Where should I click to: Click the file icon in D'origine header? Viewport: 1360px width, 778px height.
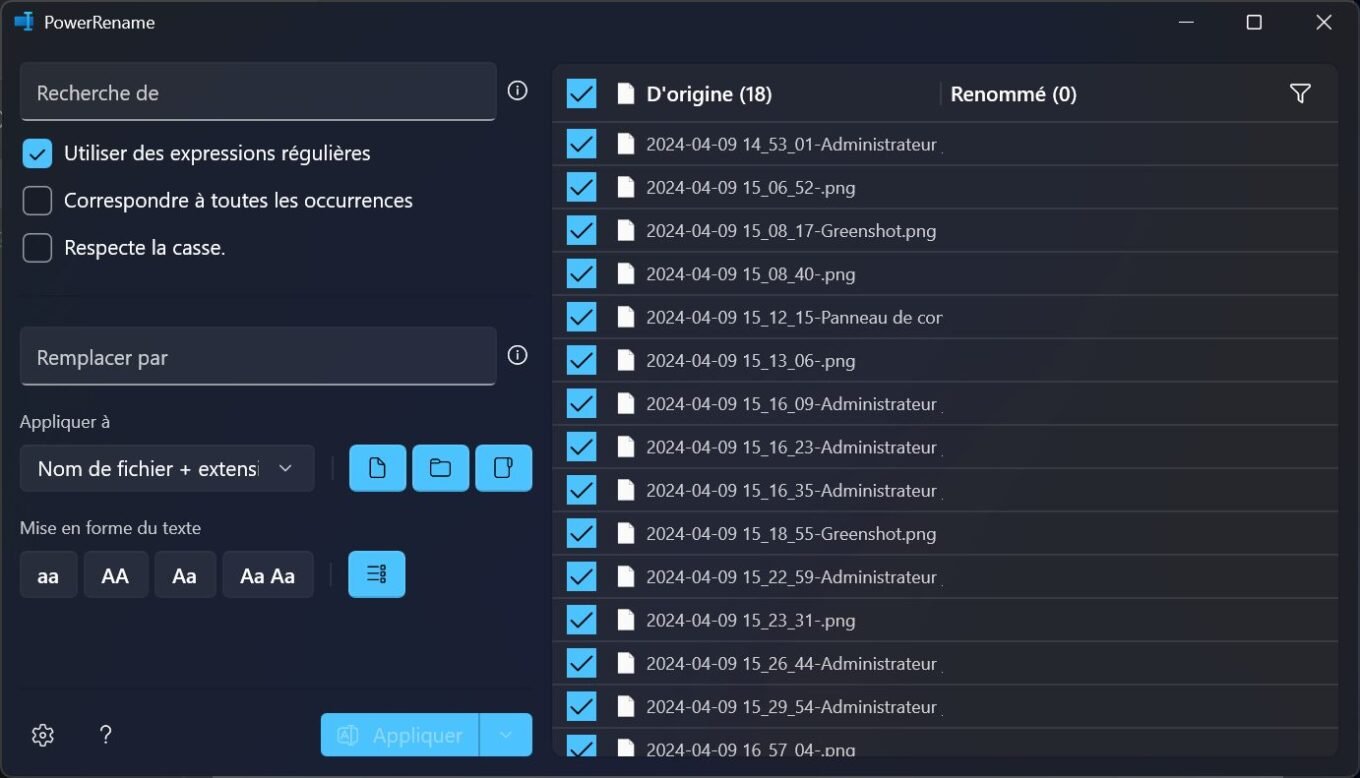coord(626,94)
